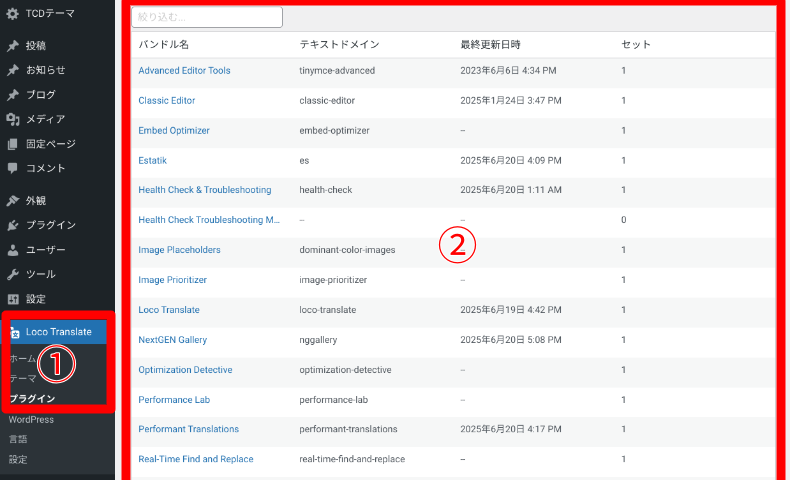Click date 2025年6月19日 4:42 PM
Screen dimensions: 790x480
[510, 310]
